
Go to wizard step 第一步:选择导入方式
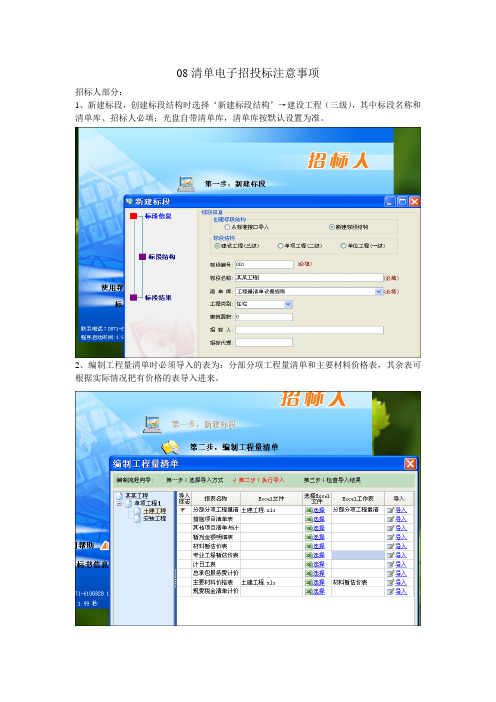195,480
